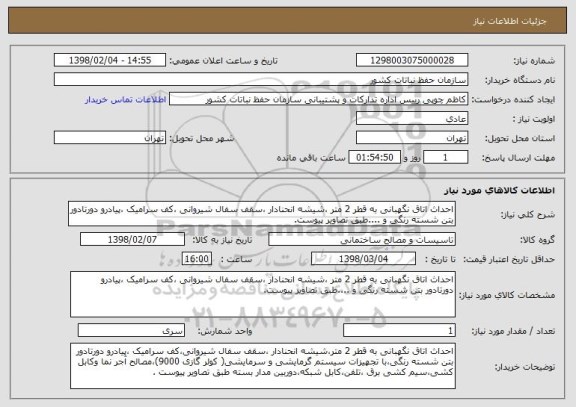Click the request creator field کاظم جویی

click(318, 99)
